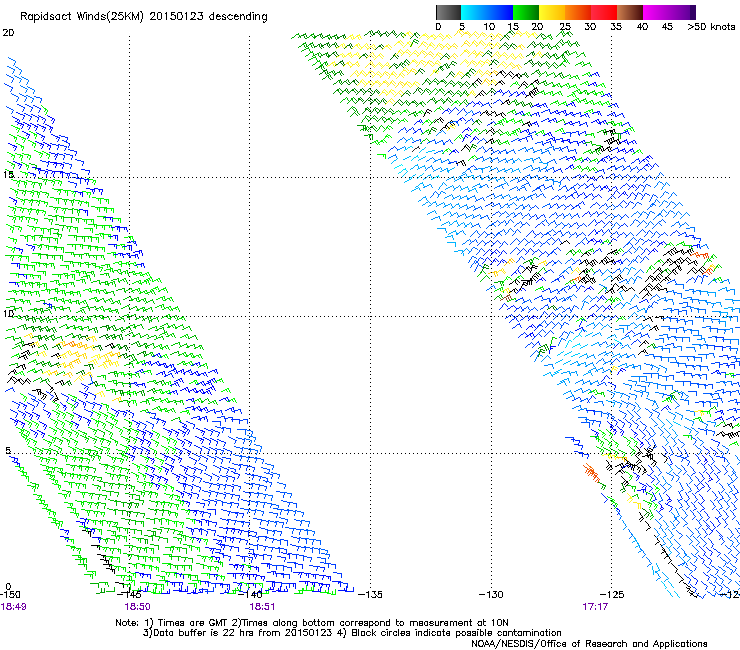Click the yellow 20-25 knots legend segment

click(552, 12)
